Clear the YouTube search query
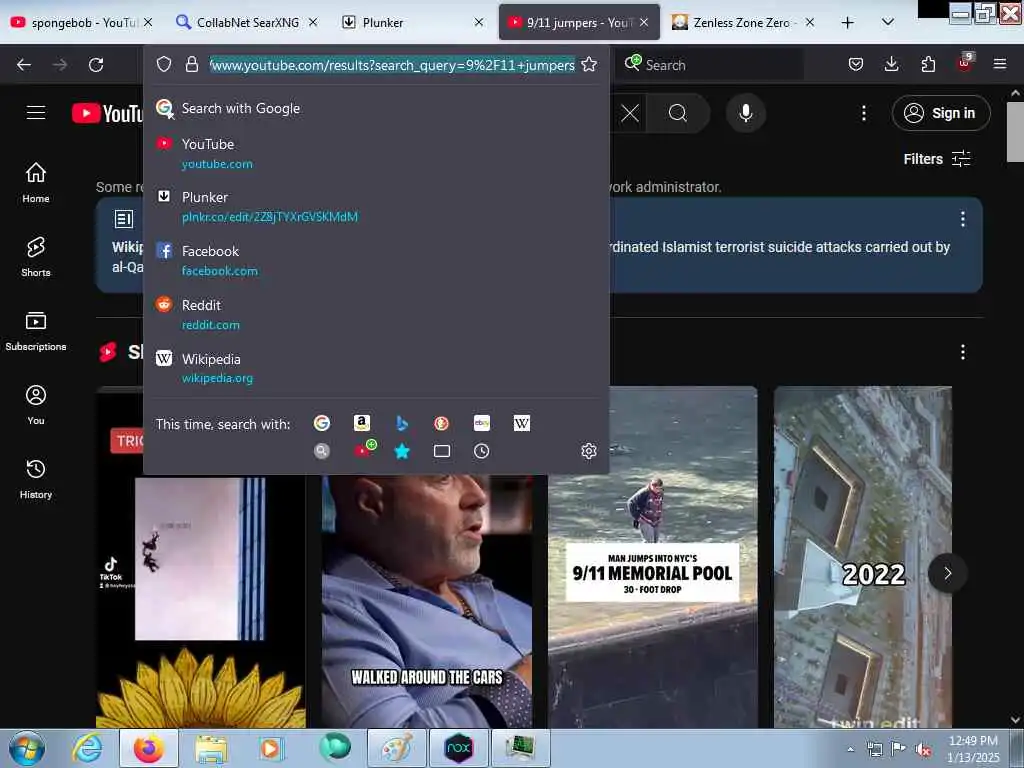Image resolution: width=1024 pixels, height=768 pixels. pyautogui.click(x=630, y=113)
